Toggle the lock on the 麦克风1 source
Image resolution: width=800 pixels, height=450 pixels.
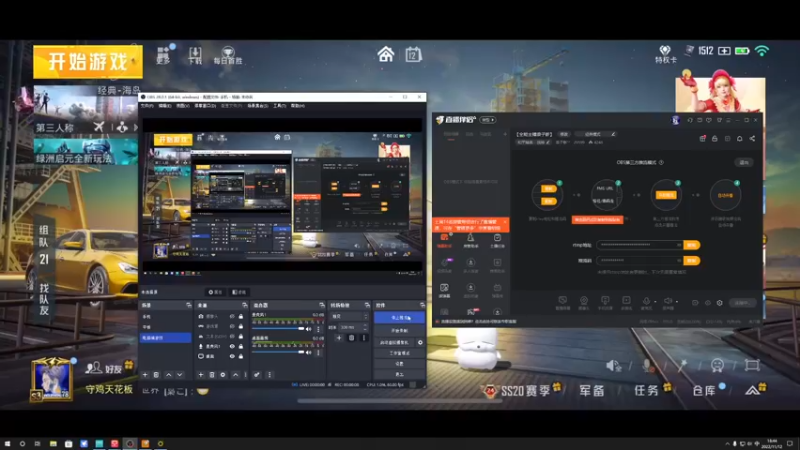coord(241,346)
